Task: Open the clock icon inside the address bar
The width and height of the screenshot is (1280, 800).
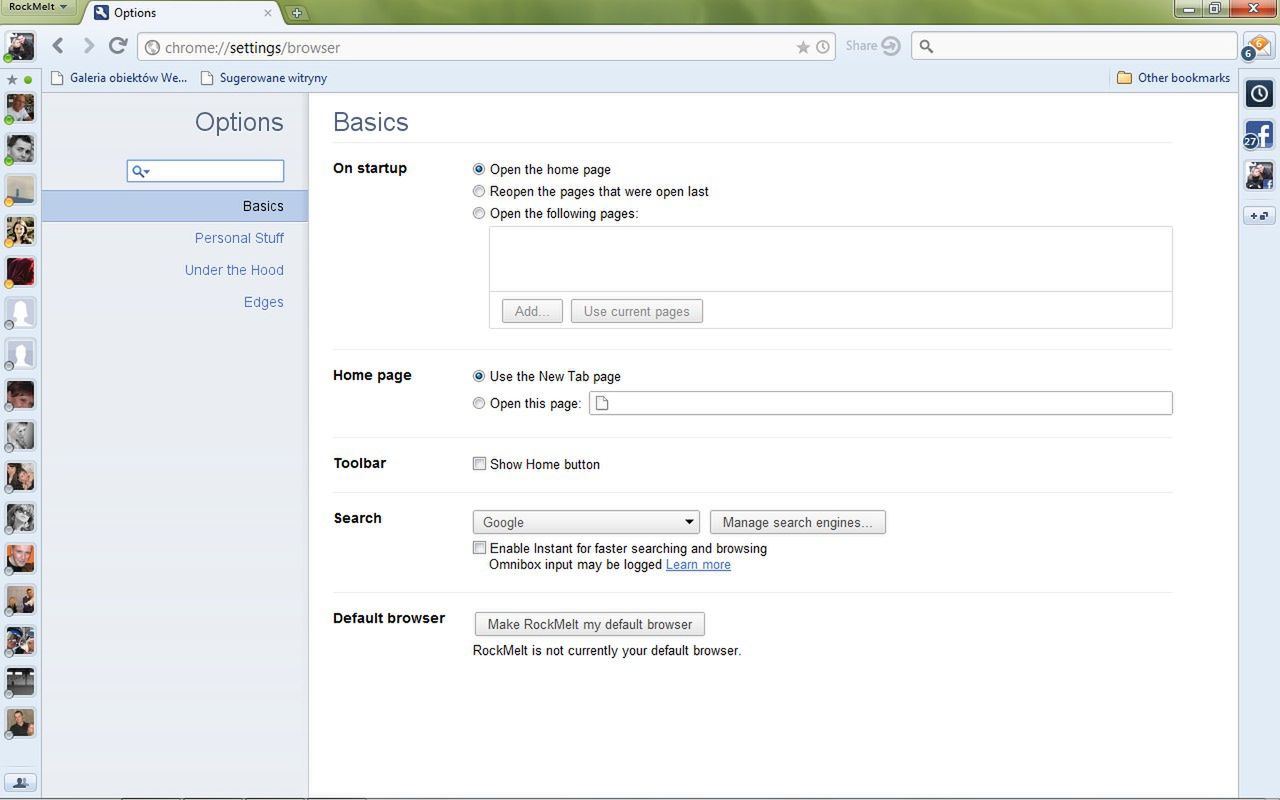Action: [x=822, y=47]
